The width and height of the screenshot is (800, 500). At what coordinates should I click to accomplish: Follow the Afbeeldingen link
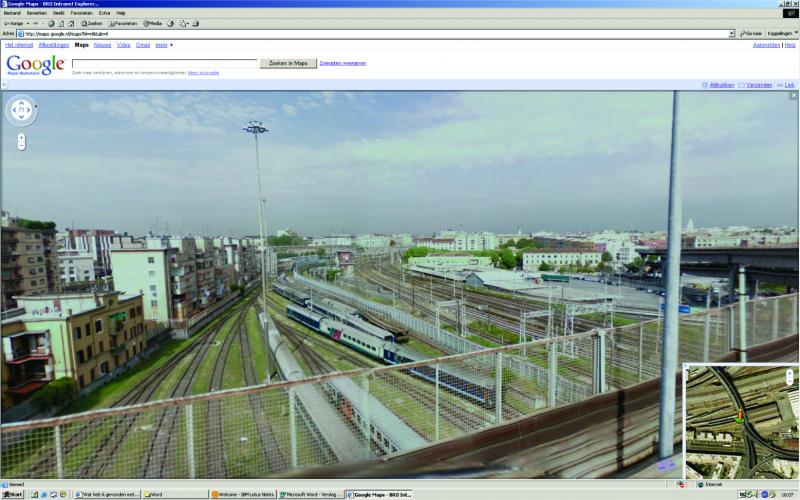54,45
